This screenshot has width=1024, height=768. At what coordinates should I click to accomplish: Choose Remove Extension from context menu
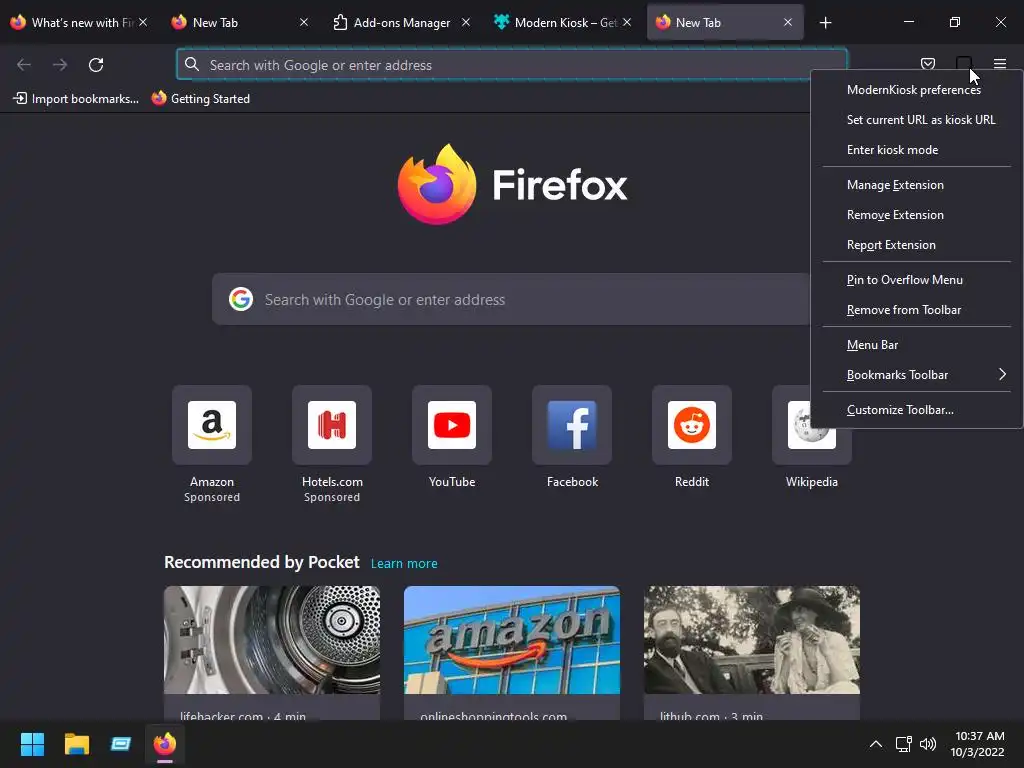pos(917,215)
